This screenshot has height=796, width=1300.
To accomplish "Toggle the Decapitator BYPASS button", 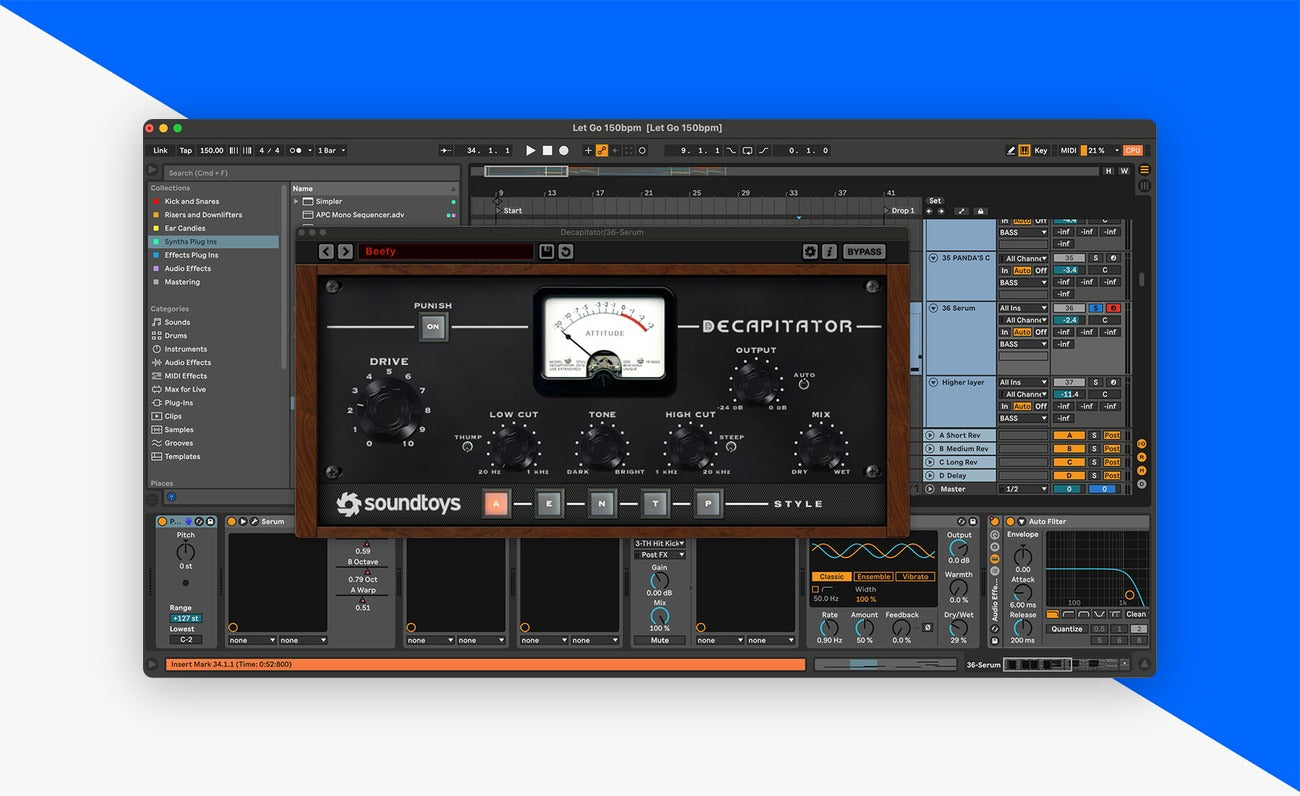I will pos(864,252).
